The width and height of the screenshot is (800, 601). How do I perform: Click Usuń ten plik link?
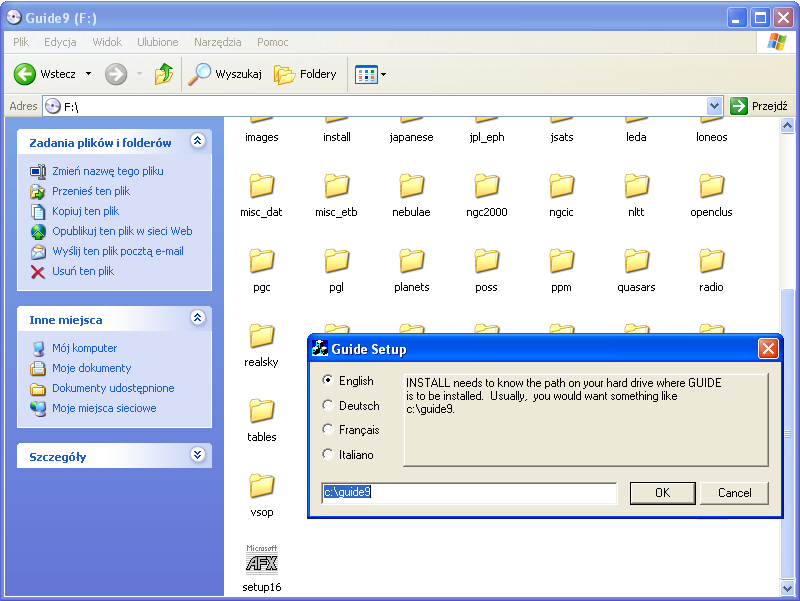click(x=83, y=271)
